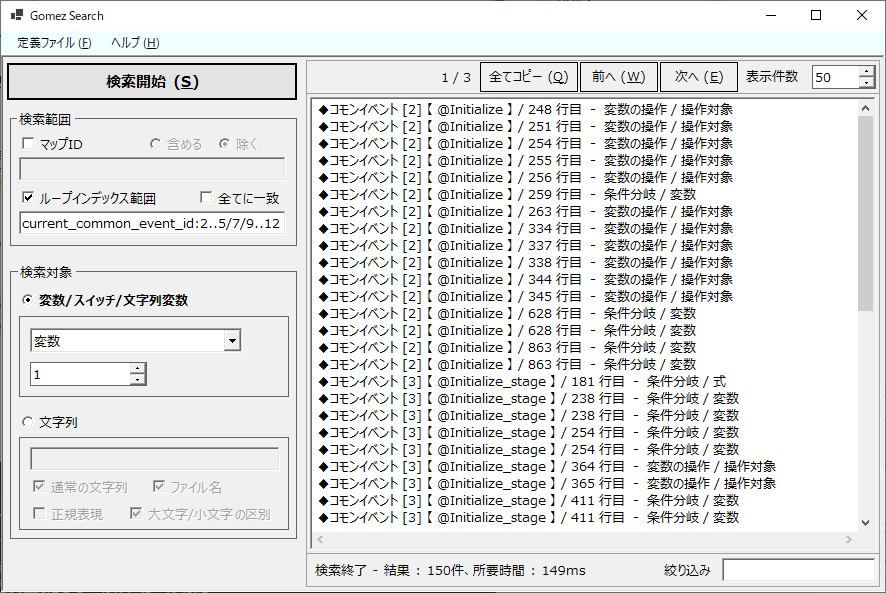Open the 変数 type dropdown

pos(232,340)
